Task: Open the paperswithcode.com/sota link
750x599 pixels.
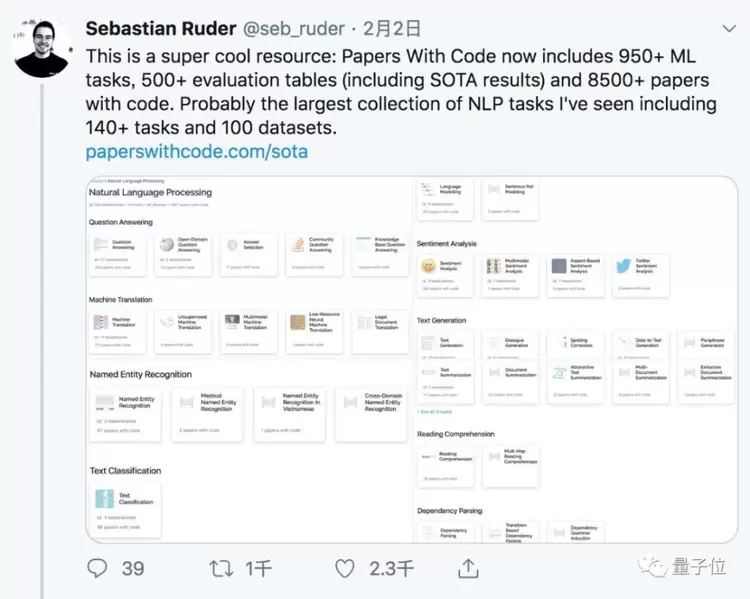Action: 196,152
